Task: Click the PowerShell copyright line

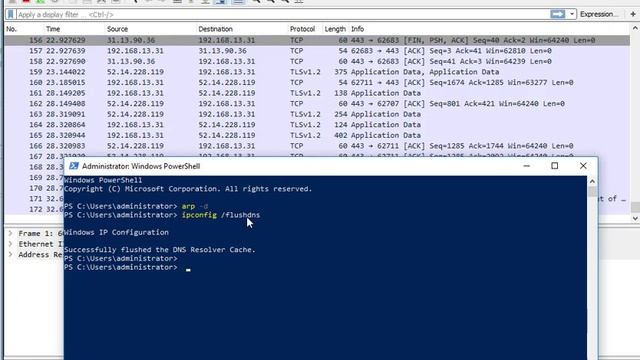Action: coord(188,189)
